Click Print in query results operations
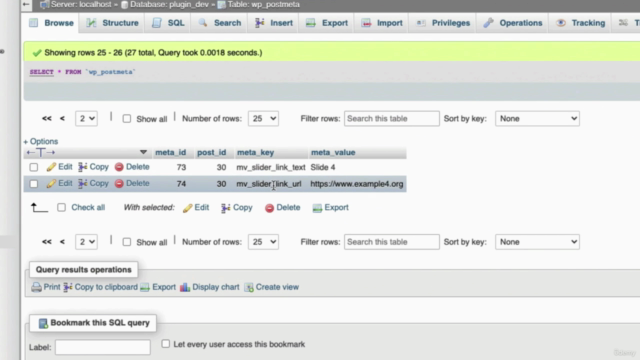 [46, 287]
